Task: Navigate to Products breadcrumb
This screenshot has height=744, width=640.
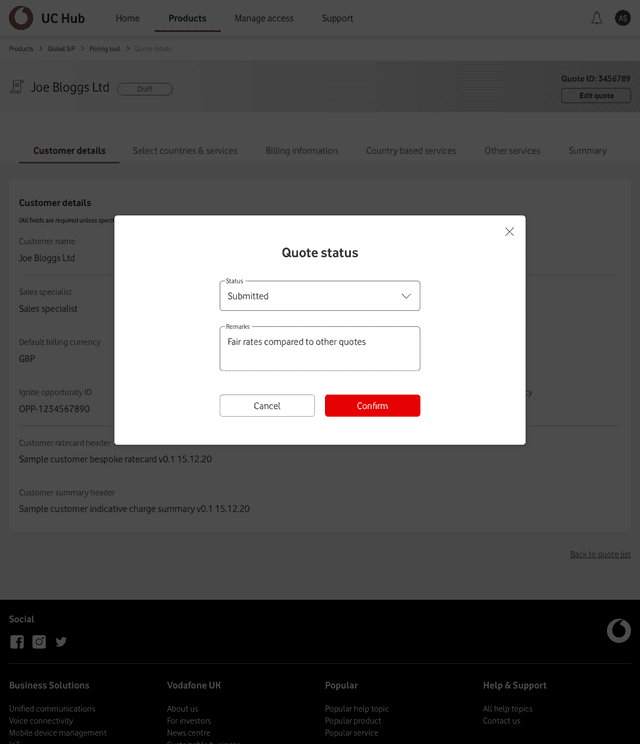Action: pos(21,49)
